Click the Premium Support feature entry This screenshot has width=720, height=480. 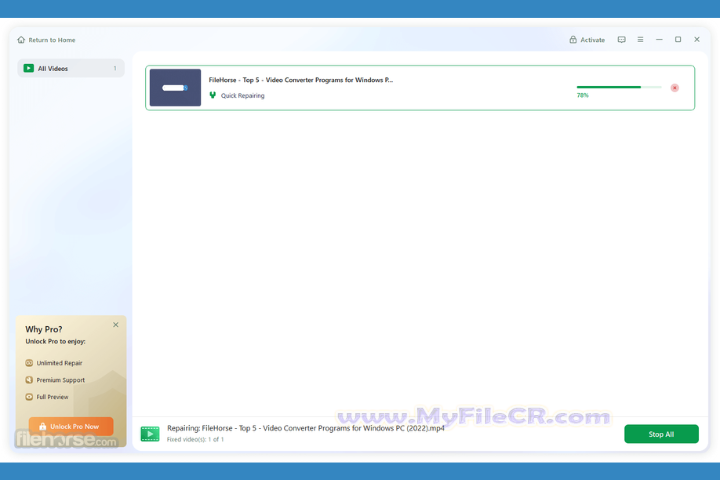click(55, 380)
